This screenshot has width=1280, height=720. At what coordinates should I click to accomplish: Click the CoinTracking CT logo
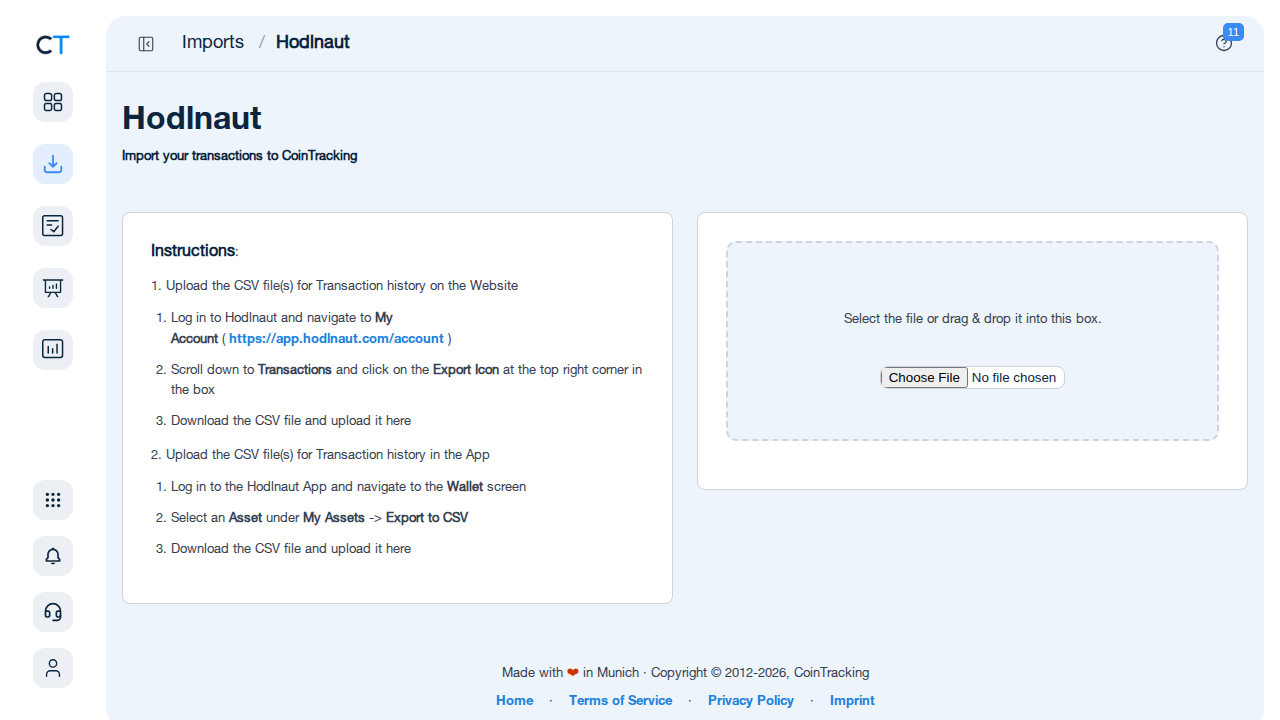point(53,45)
